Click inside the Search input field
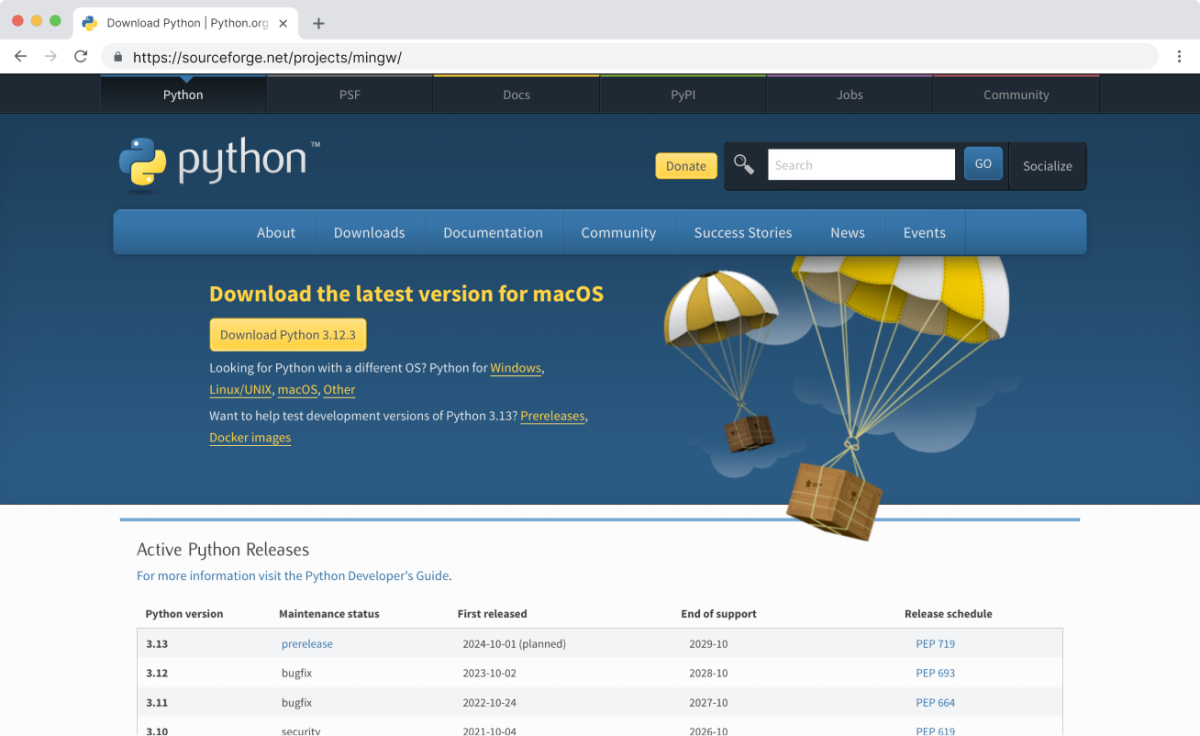This screenshot has height=736, width=1200. 860,164
